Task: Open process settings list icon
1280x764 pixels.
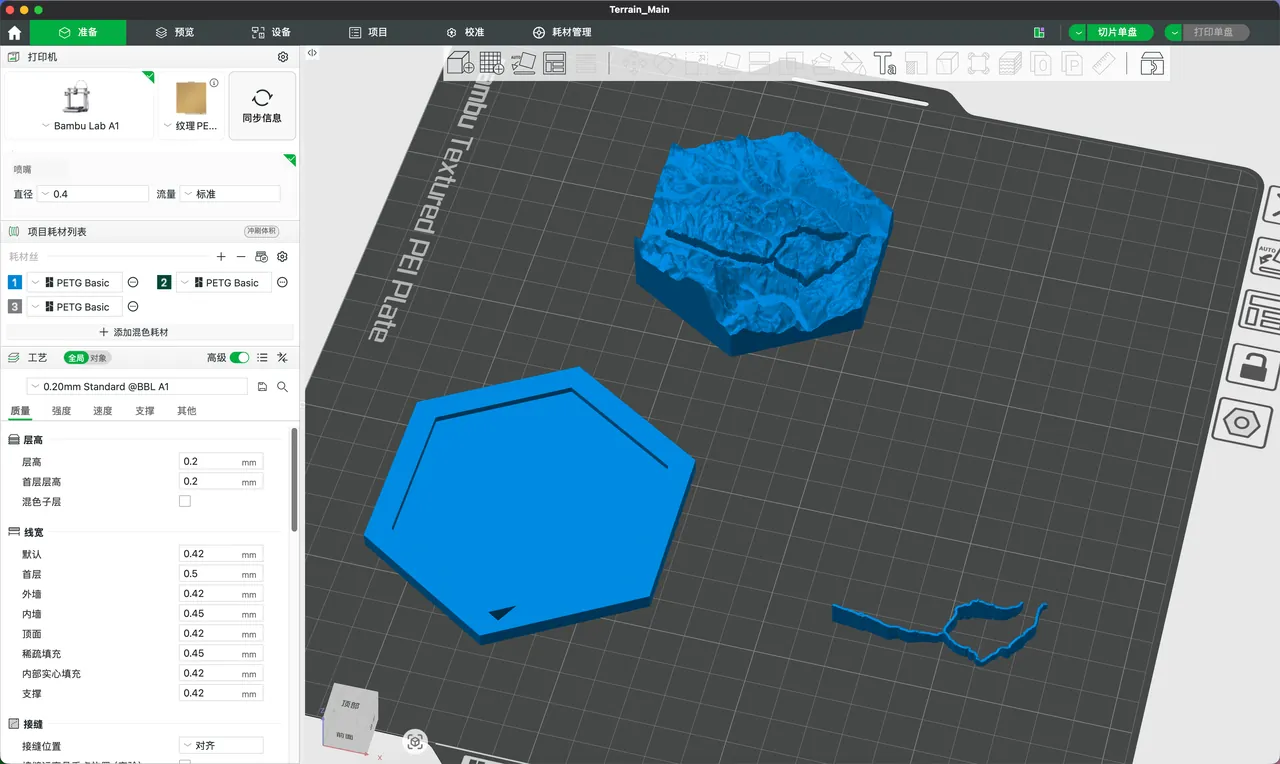Action: click(x=262, y=357)
